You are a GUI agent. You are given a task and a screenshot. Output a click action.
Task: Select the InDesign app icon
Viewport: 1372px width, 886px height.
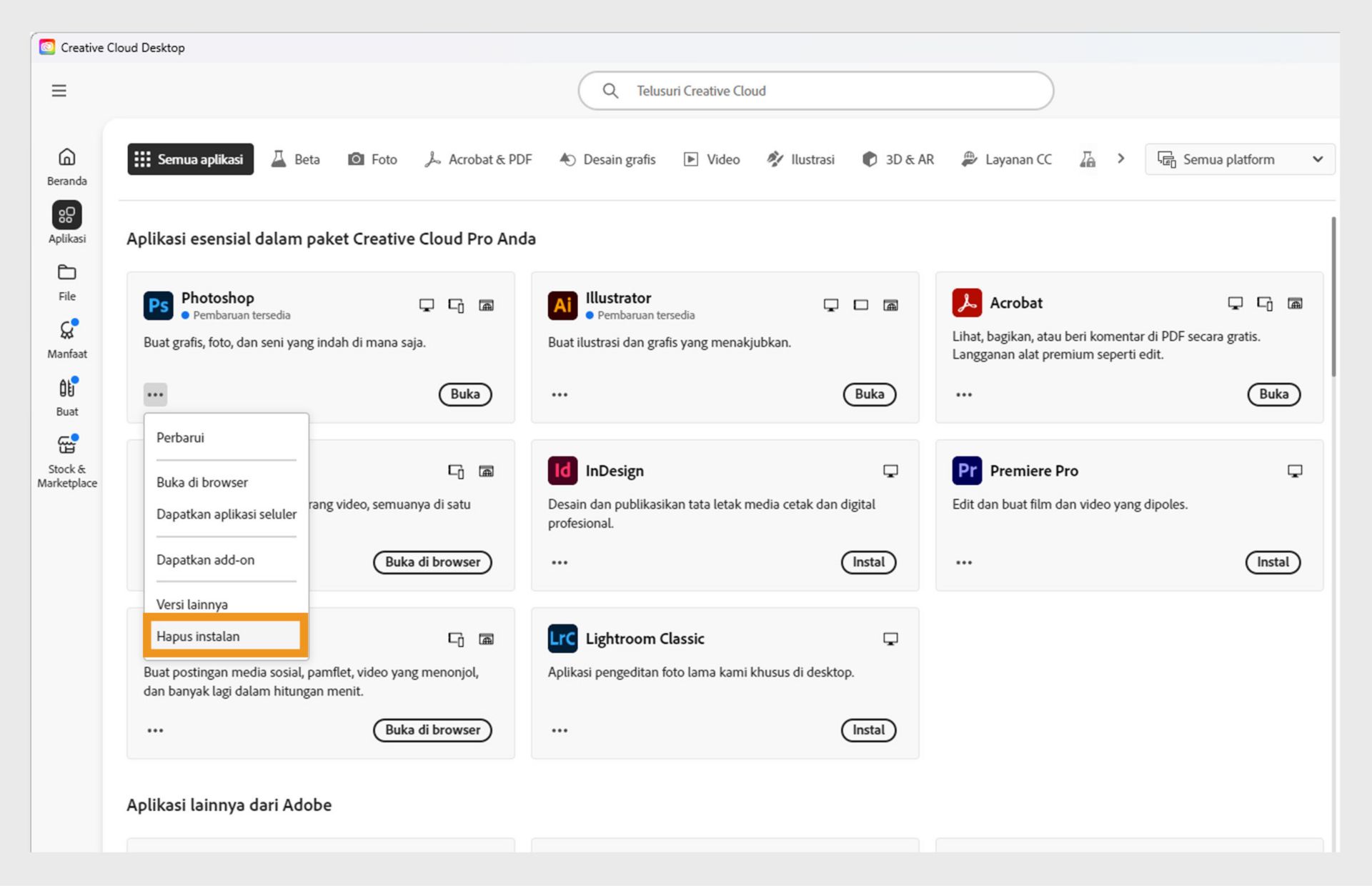coord(562,470)
